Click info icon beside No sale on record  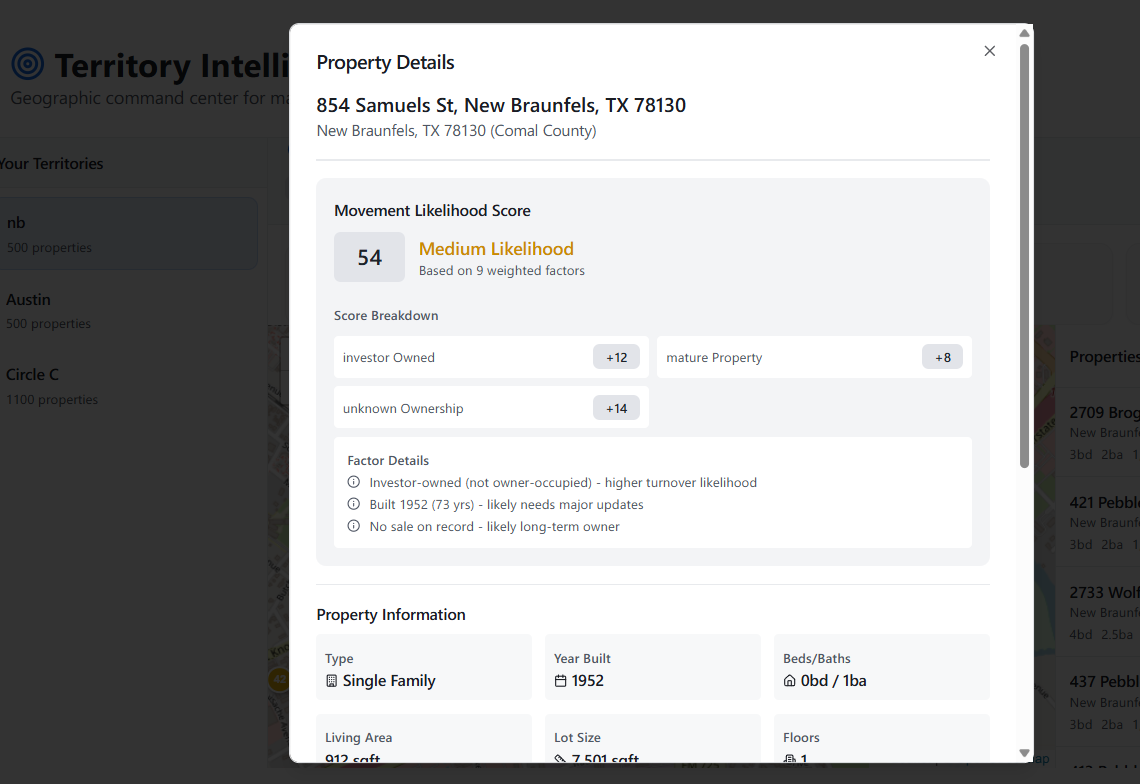pyautogui.click(x=353, y=527)
